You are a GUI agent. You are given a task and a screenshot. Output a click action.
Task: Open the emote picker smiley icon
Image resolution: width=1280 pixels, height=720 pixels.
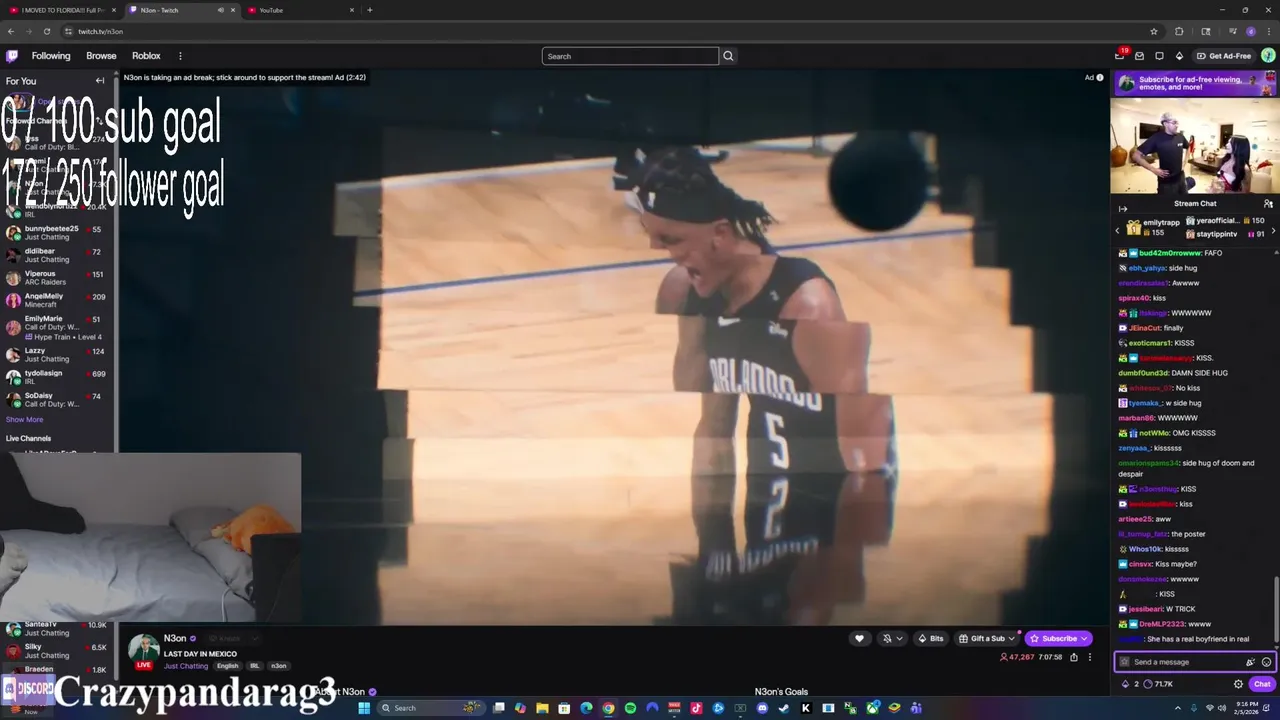(1266, 662)
